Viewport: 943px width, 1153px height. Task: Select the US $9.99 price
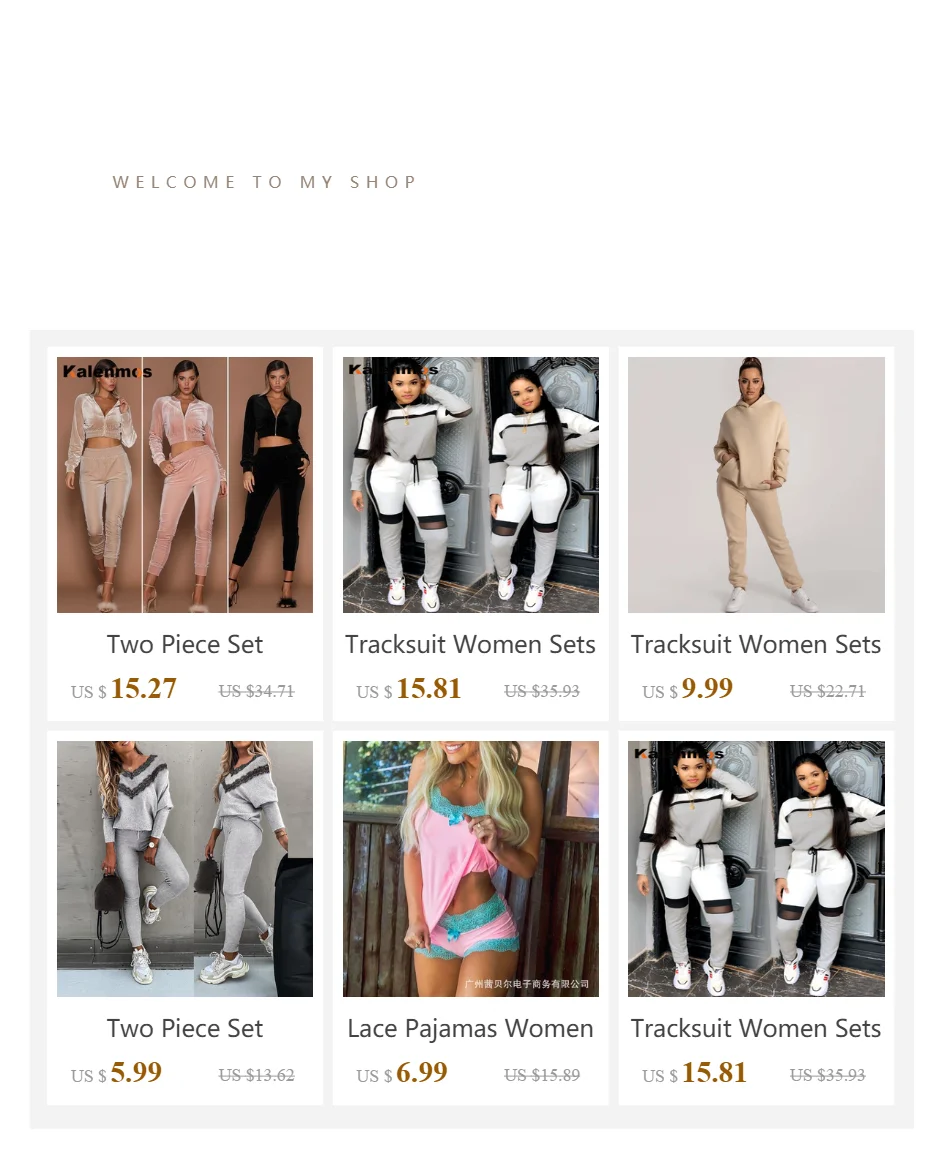[x=688, y=689]
